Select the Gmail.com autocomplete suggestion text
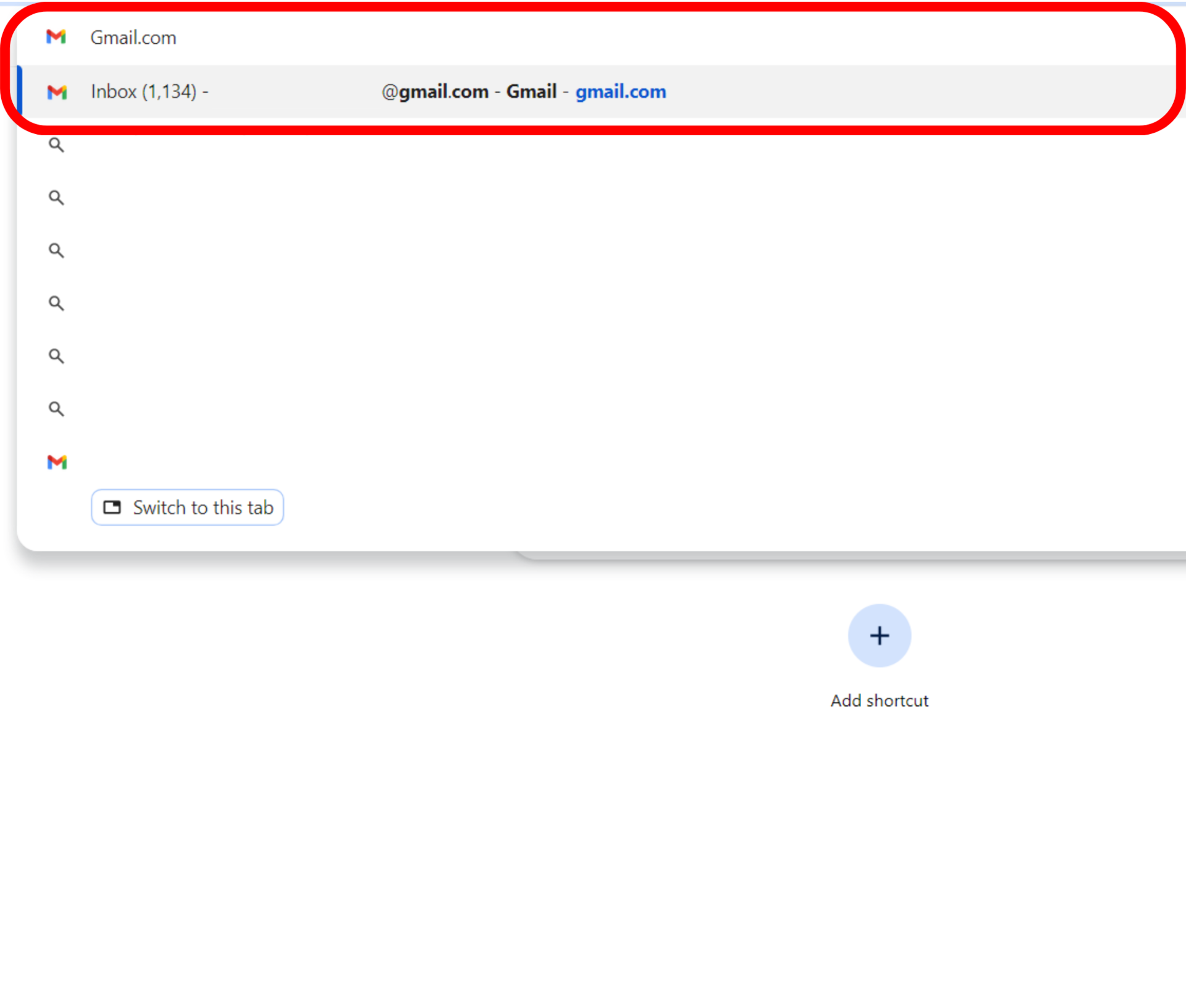Image resolution: width=1186 pixels, height=1008 pixels. coord(133,38)
